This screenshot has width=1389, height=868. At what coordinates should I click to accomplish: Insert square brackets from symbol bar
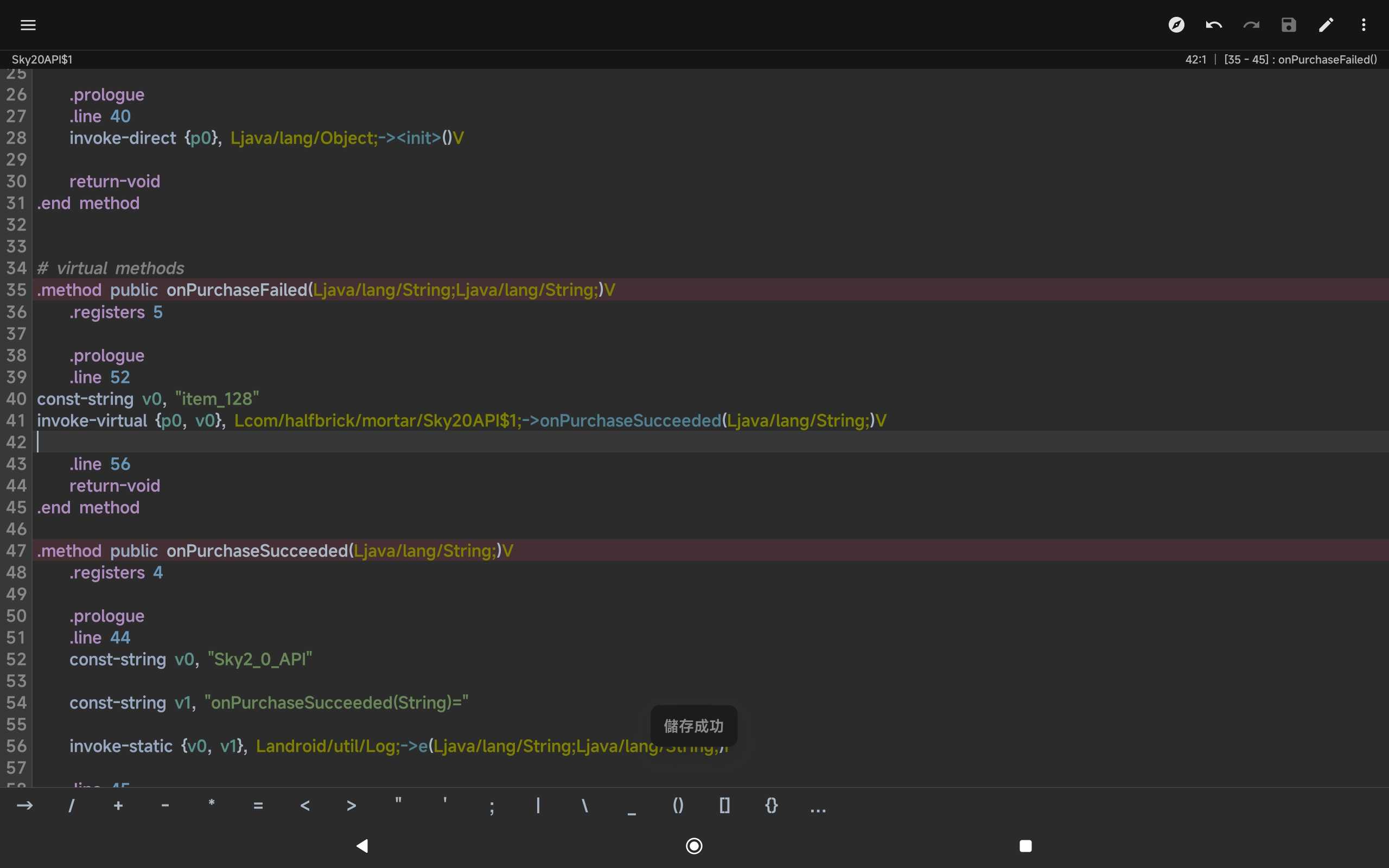pyautogui.click(x=724, y=806)
